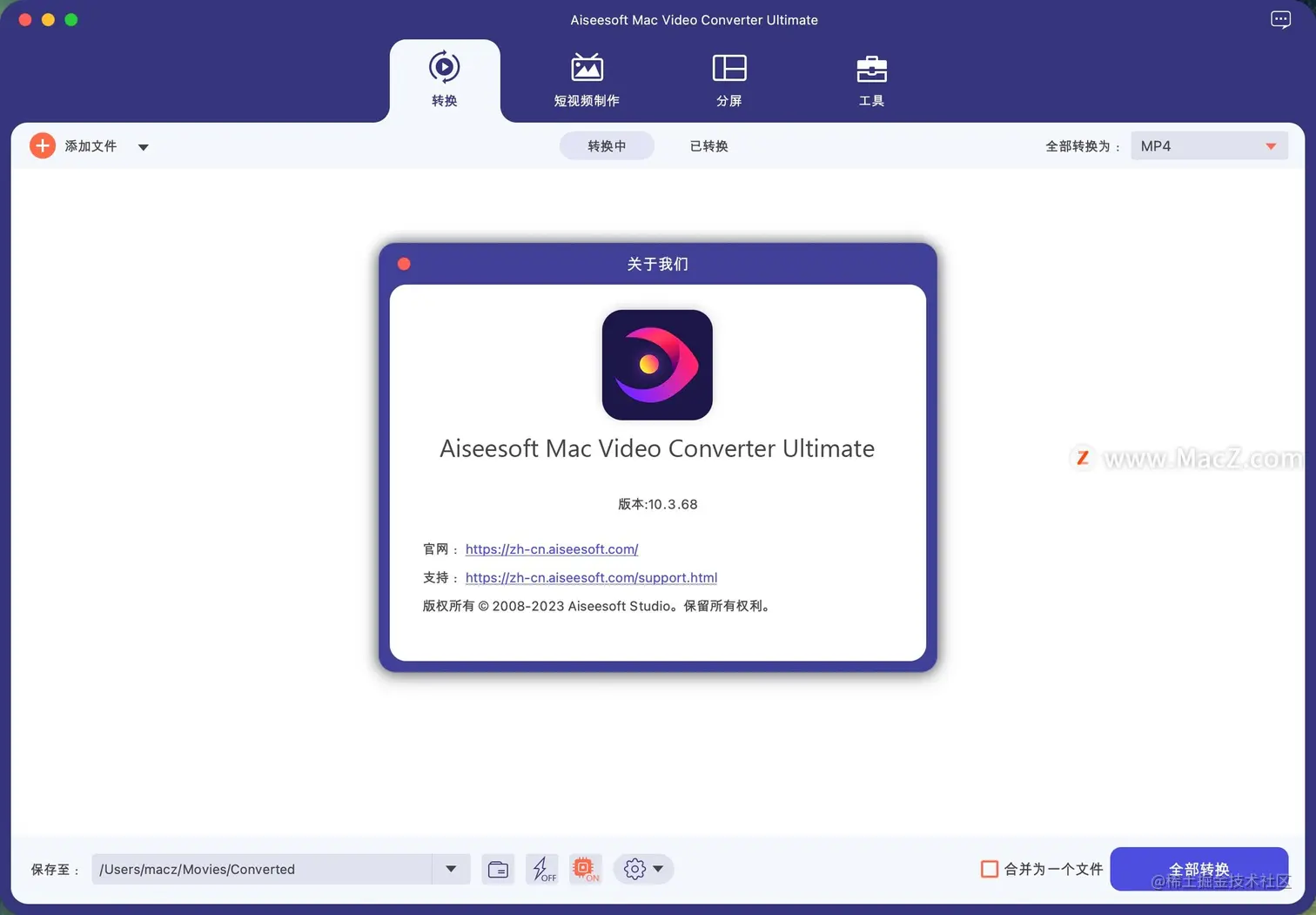The width and height of the screenshot is (1316, 915).
Task: Enable the 合并为一个文件 checkbox
Action: click(990, 869)
